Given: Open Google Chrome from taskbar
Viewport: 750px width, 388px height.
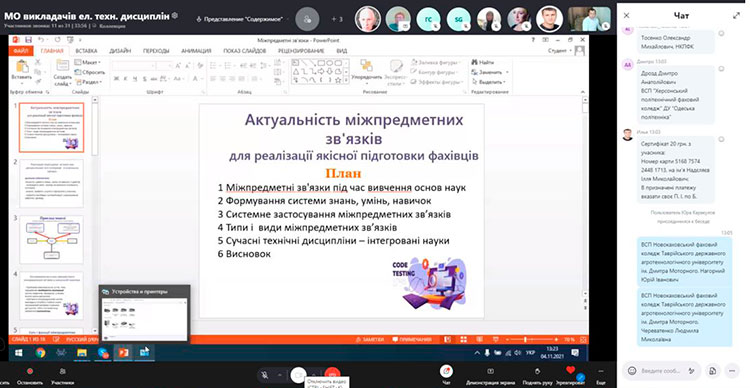Looking at the screenshot, I should click(x=40, y=353).
